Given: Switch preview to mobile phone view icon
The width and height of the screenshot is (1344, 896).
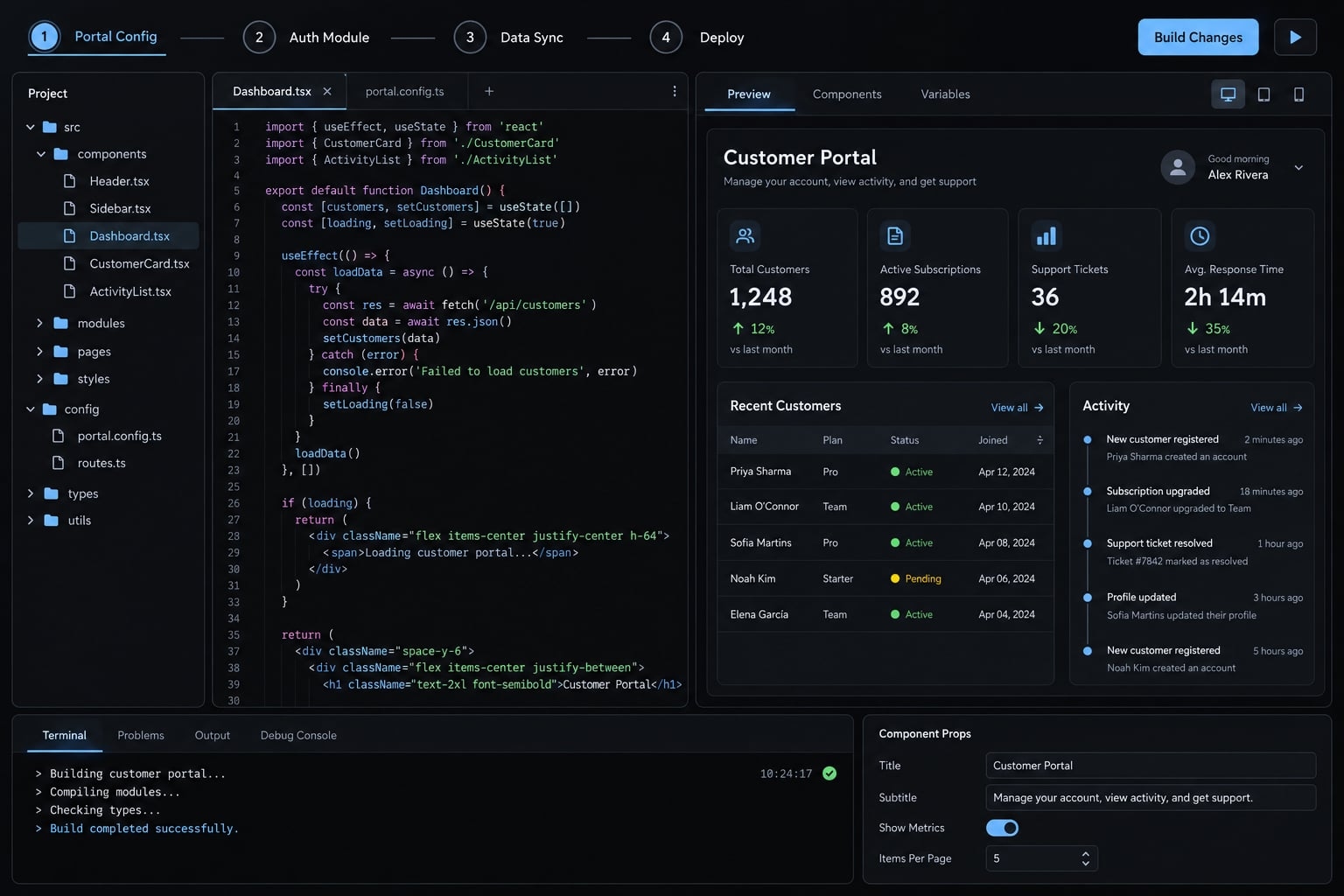Looking at the screenshot, I should (x=1298, y=94).
